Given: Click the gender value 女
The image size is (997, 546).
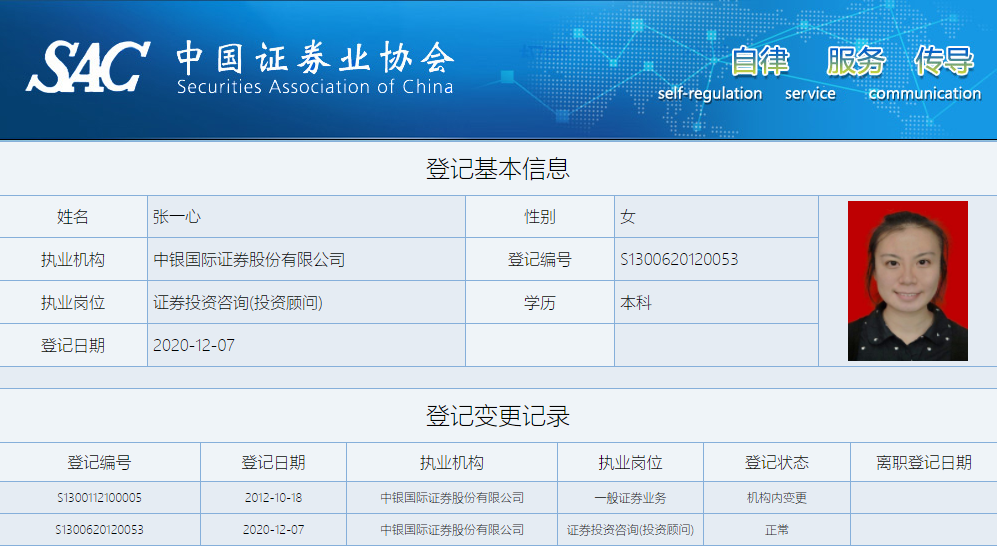Looking at the screenshot, I should 628,216.
